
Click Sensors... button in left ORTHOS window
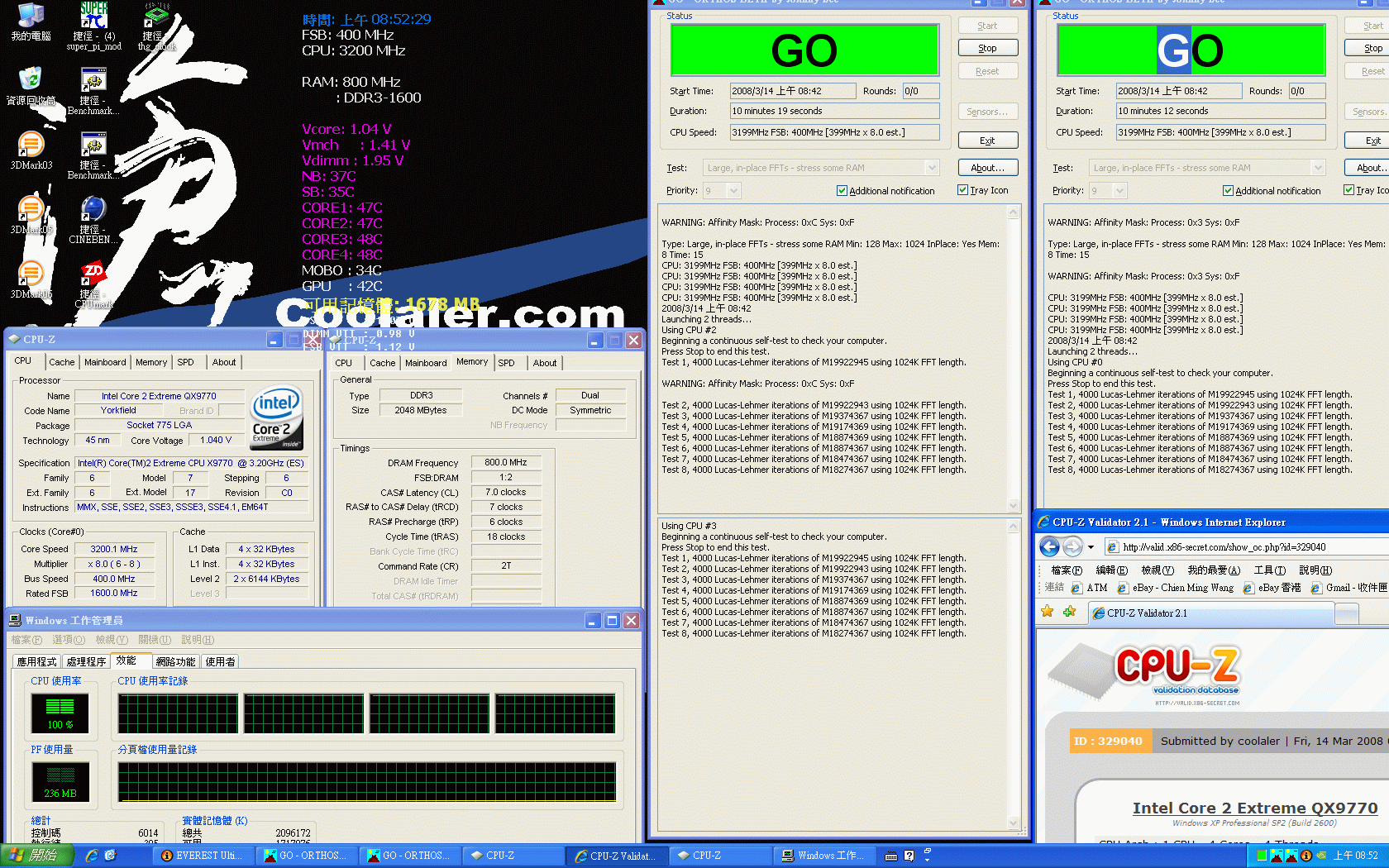pyautogui.click(x=987, y=112)
